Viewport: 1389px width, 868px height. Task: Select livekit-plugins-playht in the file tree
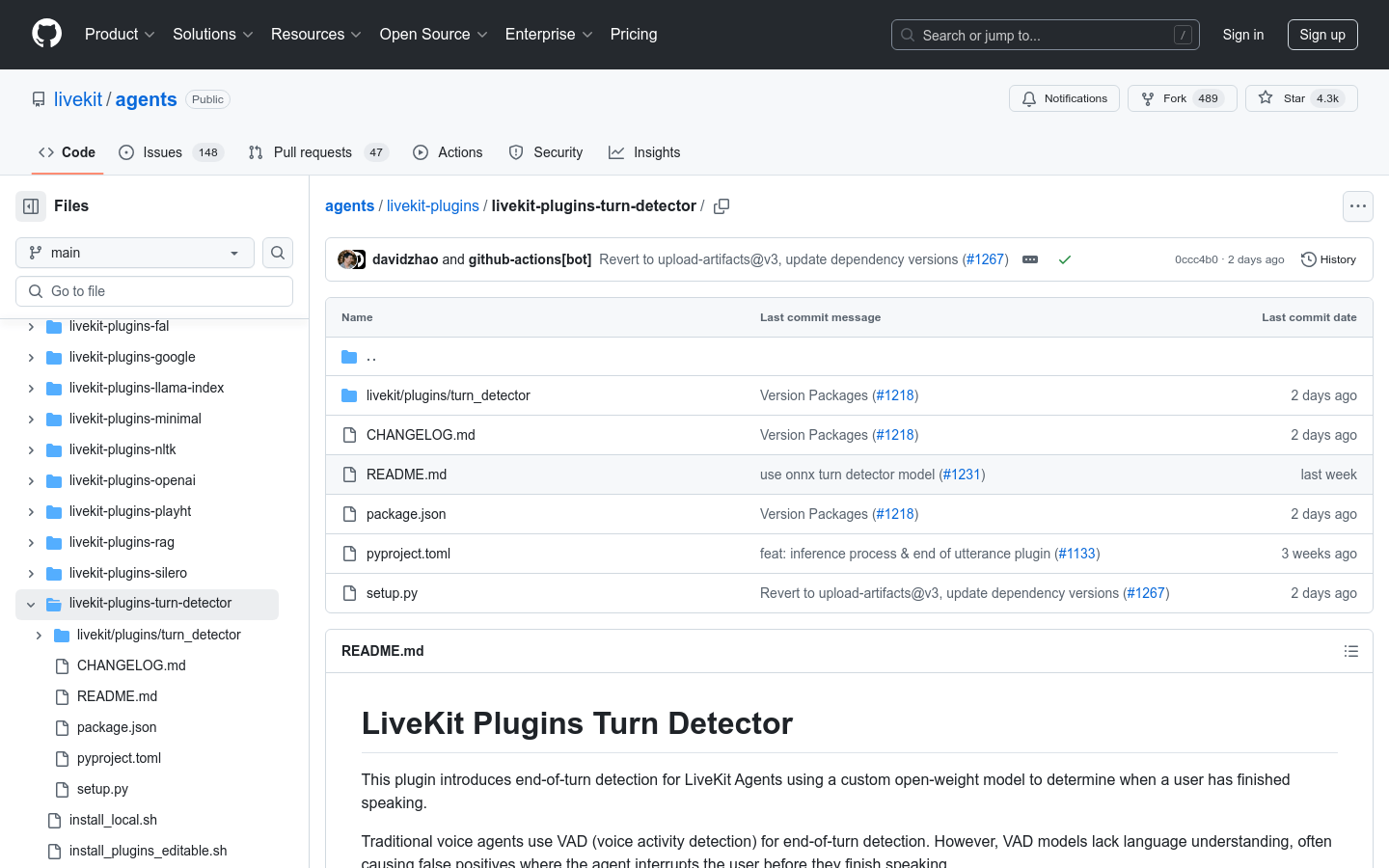[130, 511]
